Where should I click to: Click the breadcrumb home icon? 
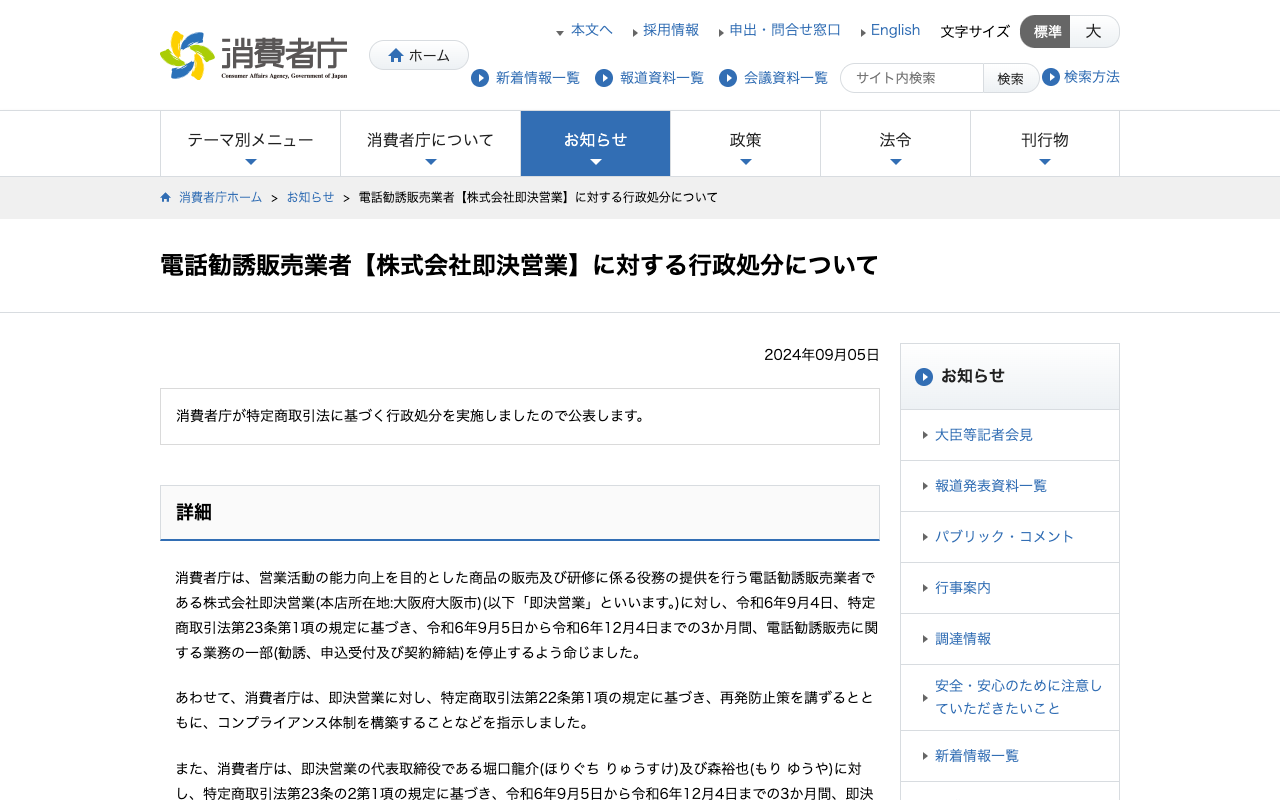(x=166, y=197)
